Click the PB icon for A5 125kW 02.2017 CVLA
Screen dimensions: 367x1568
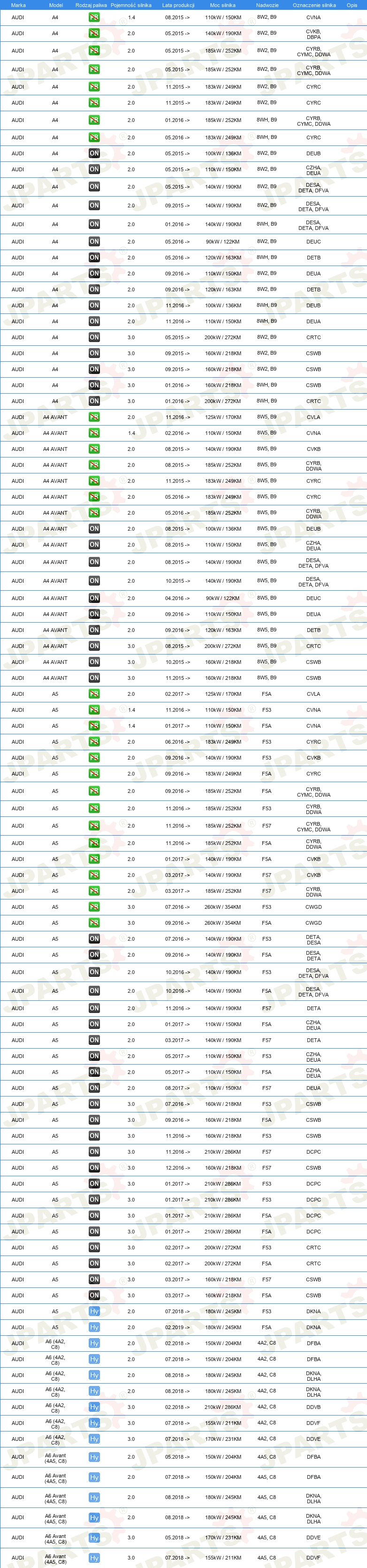(94, 694)
